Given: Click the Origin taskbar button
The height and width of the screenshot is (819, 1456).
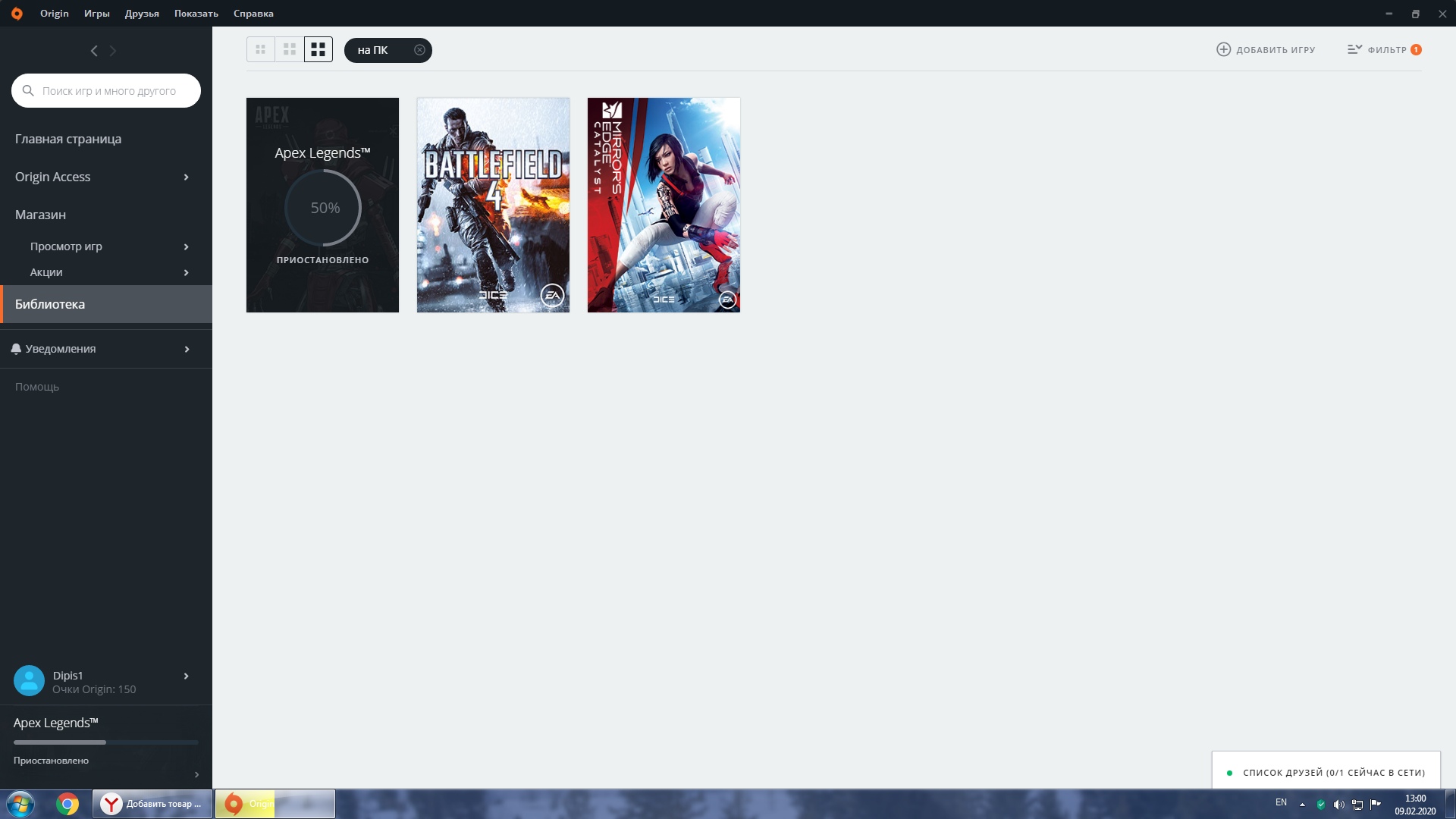Looking at the screenshot, I should pos(275,804).
